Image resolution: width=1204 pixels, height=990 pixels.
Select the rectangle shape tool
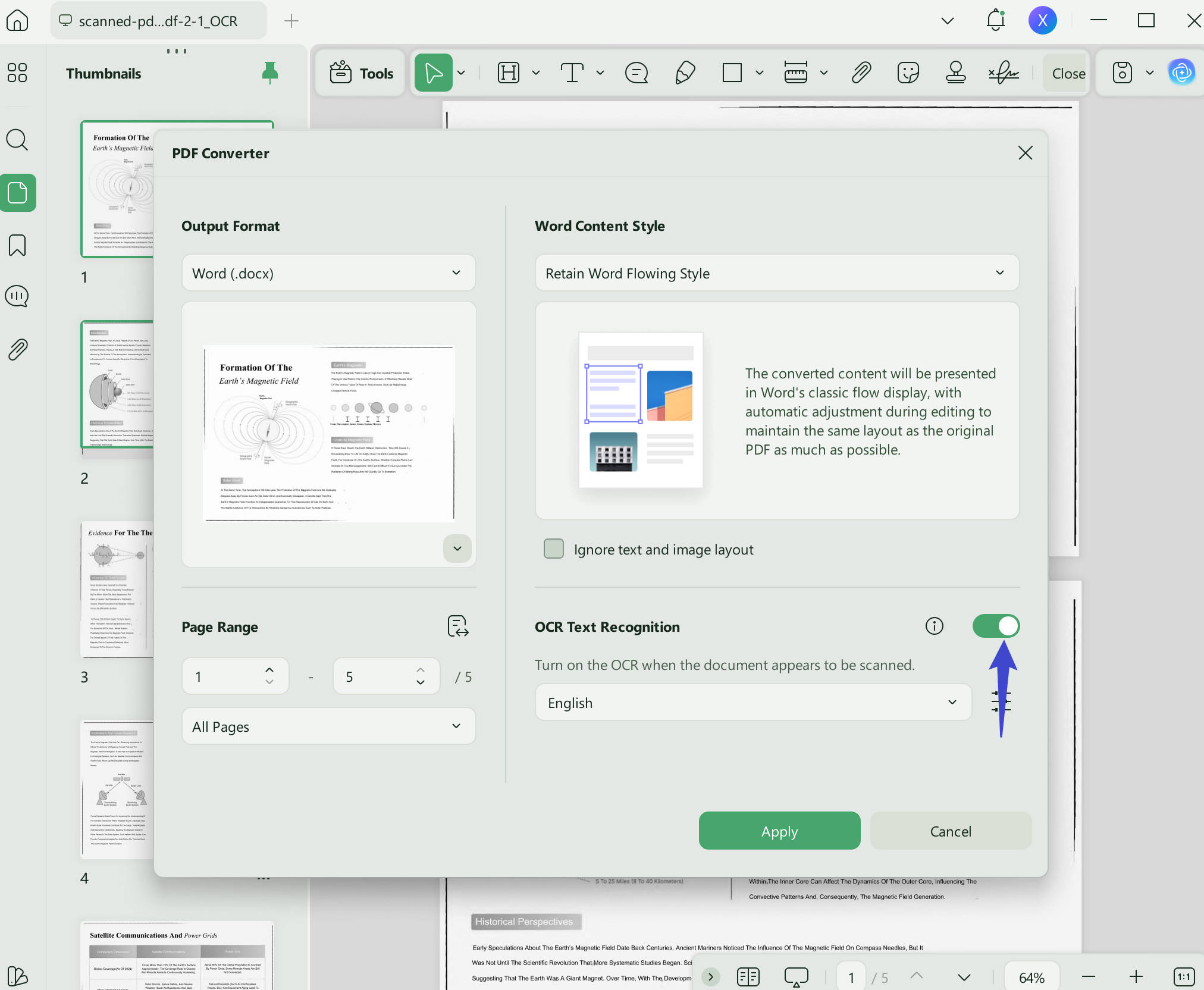point(732,73)
